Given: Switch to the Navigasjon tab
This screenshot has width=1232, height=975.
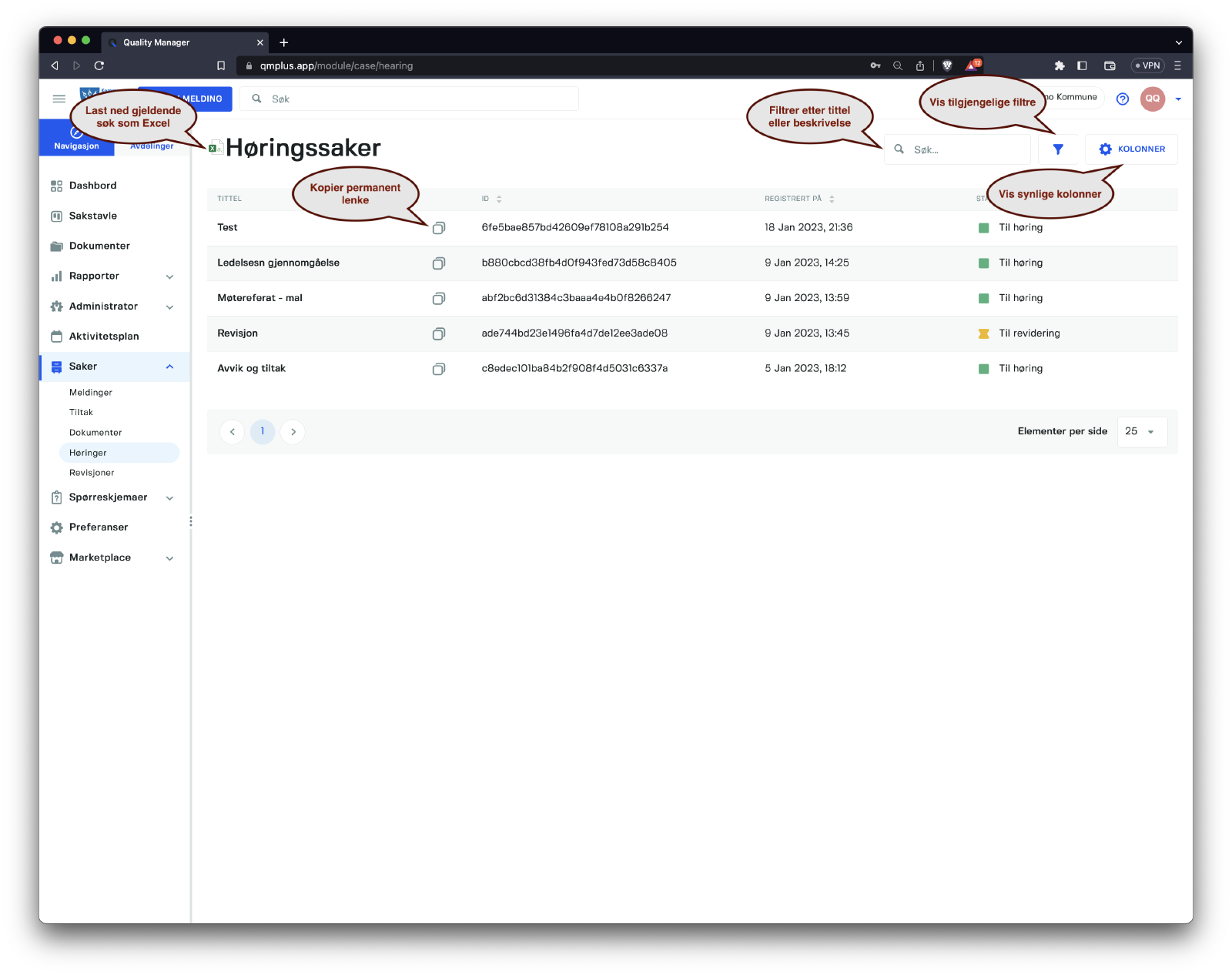Looking at the screenshot, I should [76, 139].
